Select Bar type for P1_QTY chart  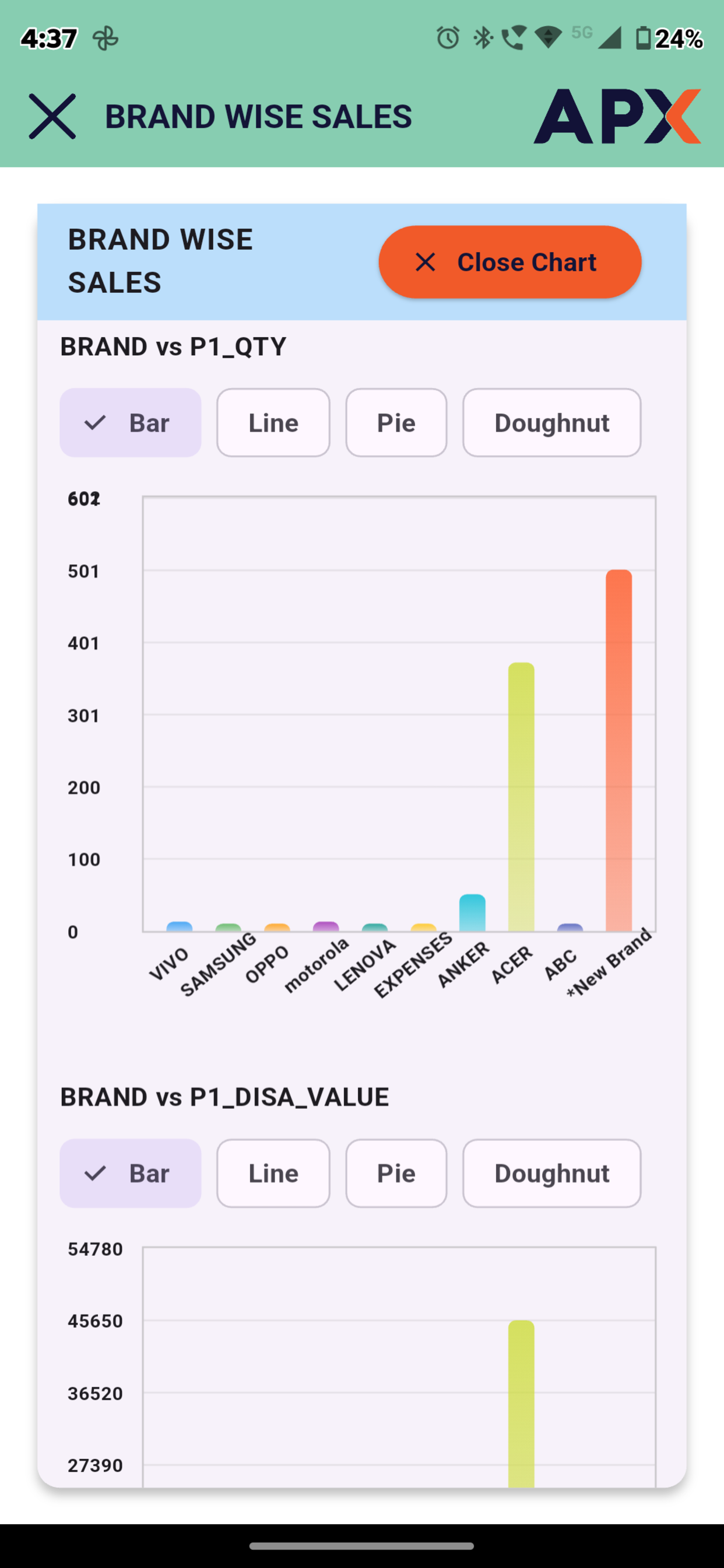(130, 422)
